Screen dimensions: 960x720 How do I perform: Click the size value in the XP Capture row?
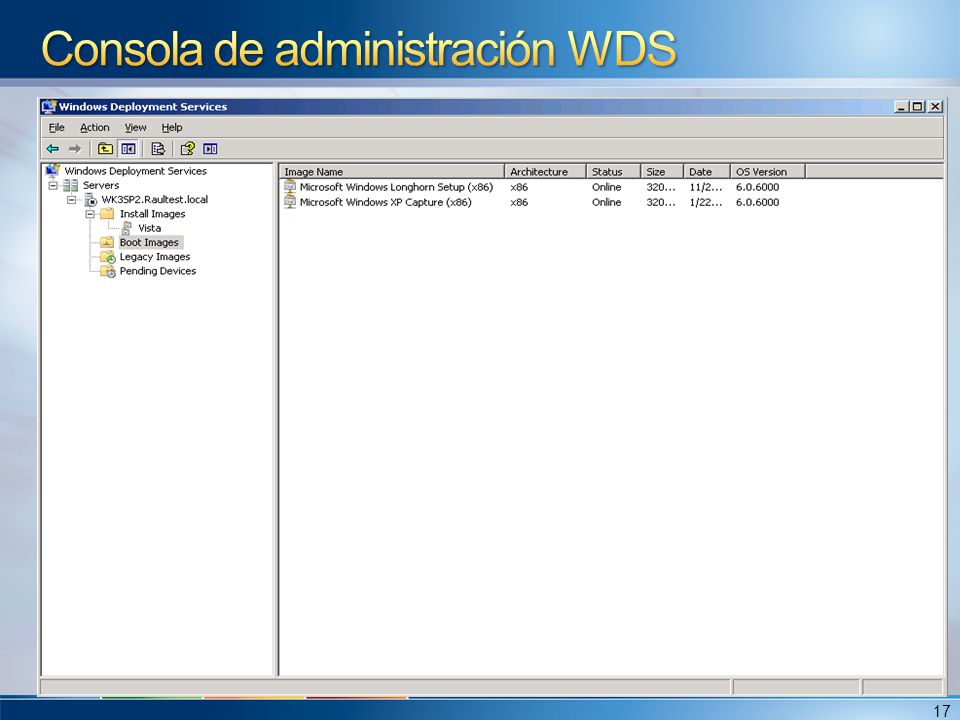point(661,202)
